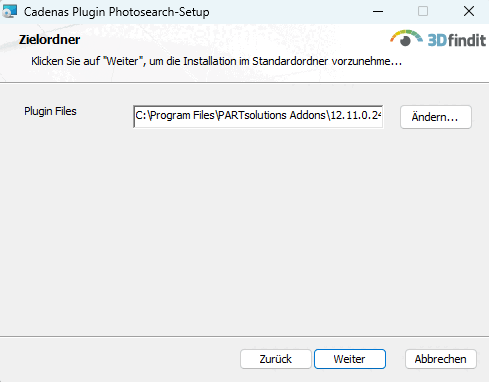Open the folder chooser via Ändern...
The image size is (489, 382).
coord(436,117)
